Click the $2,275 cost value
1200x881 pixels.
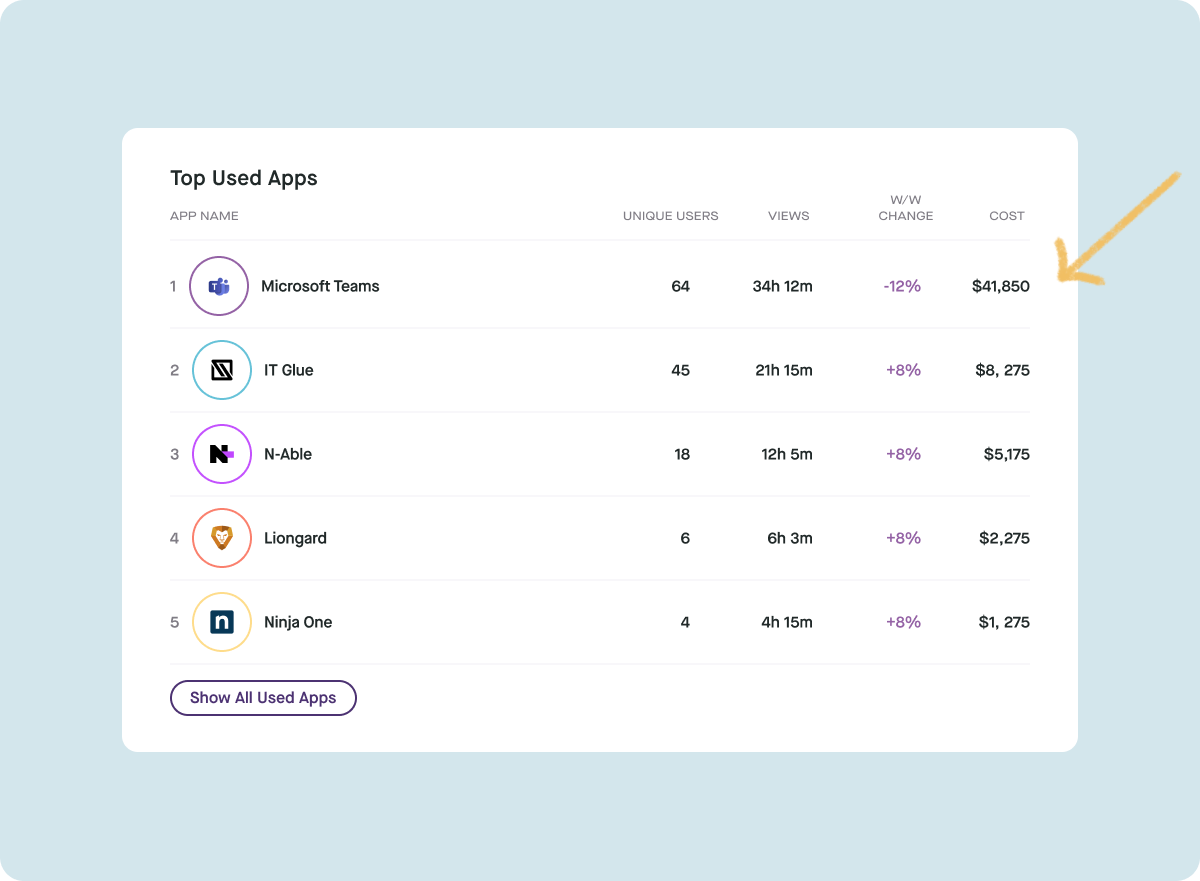1005,538
